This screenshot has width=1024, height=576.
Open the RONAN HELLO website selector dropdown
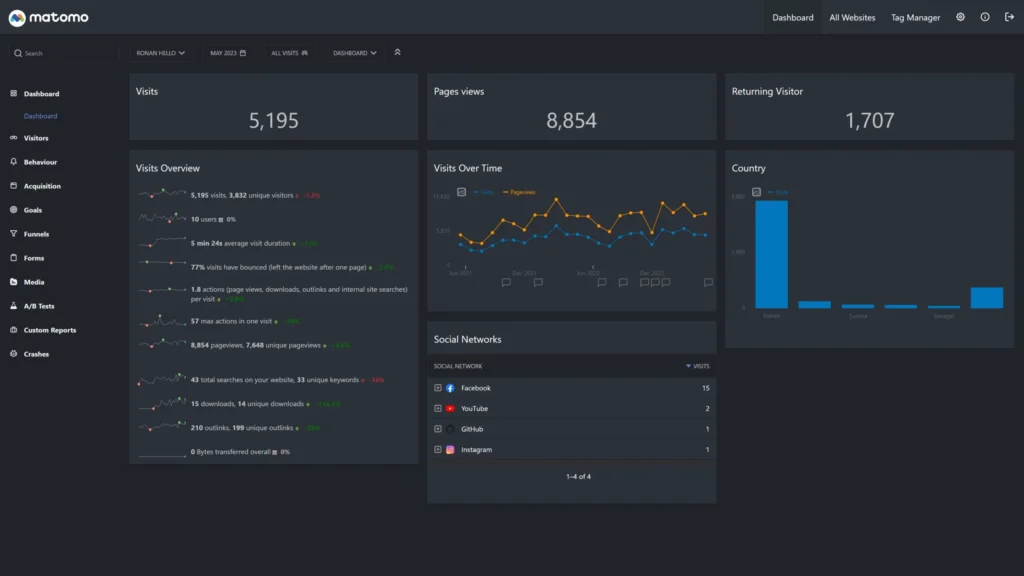[160, 53]
